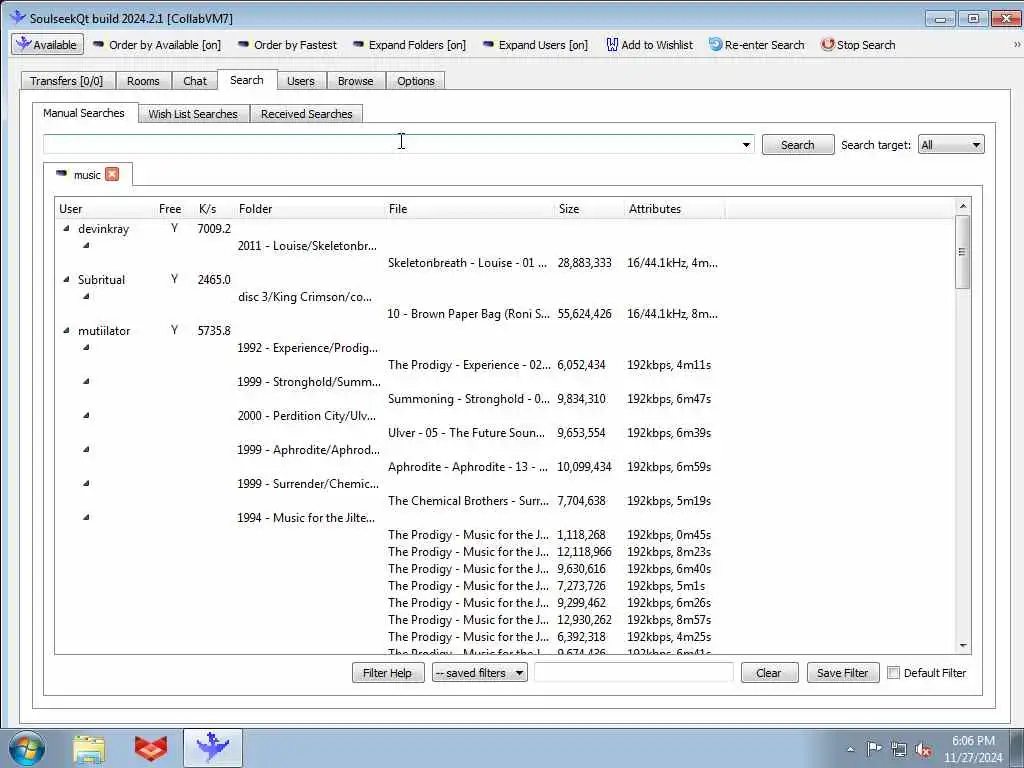Click the Save Filter button
The height and width of the screenshot is (768, 1024).
(842, 673)
